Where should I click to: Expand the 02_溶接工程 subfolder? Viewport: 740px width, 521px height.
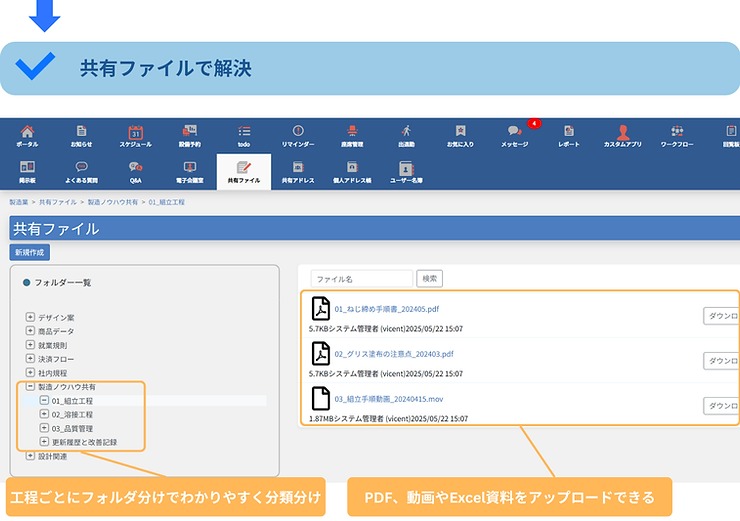(44, 414)
